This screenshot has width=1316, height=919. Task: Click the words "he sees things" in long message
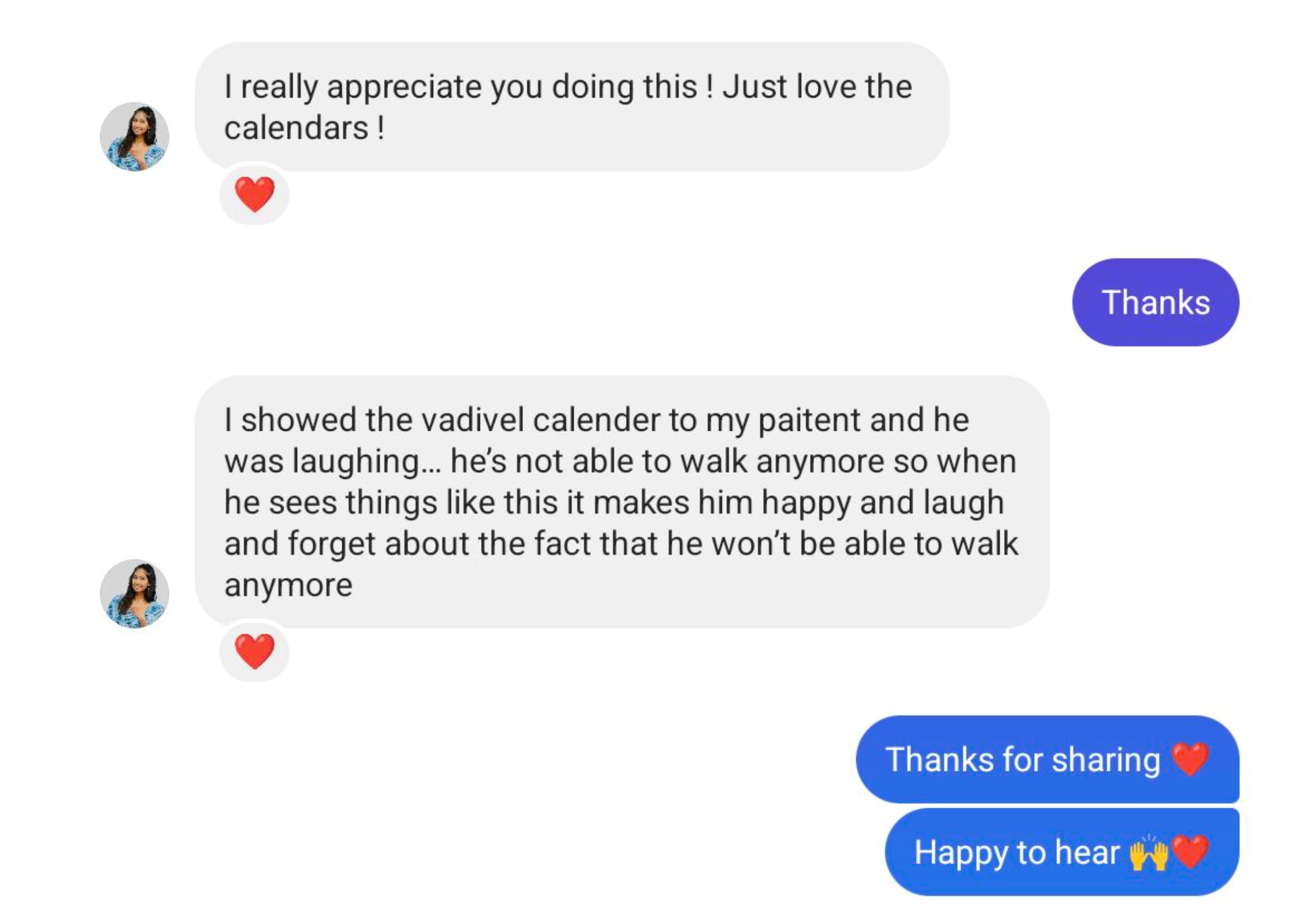tap(330, 502)
